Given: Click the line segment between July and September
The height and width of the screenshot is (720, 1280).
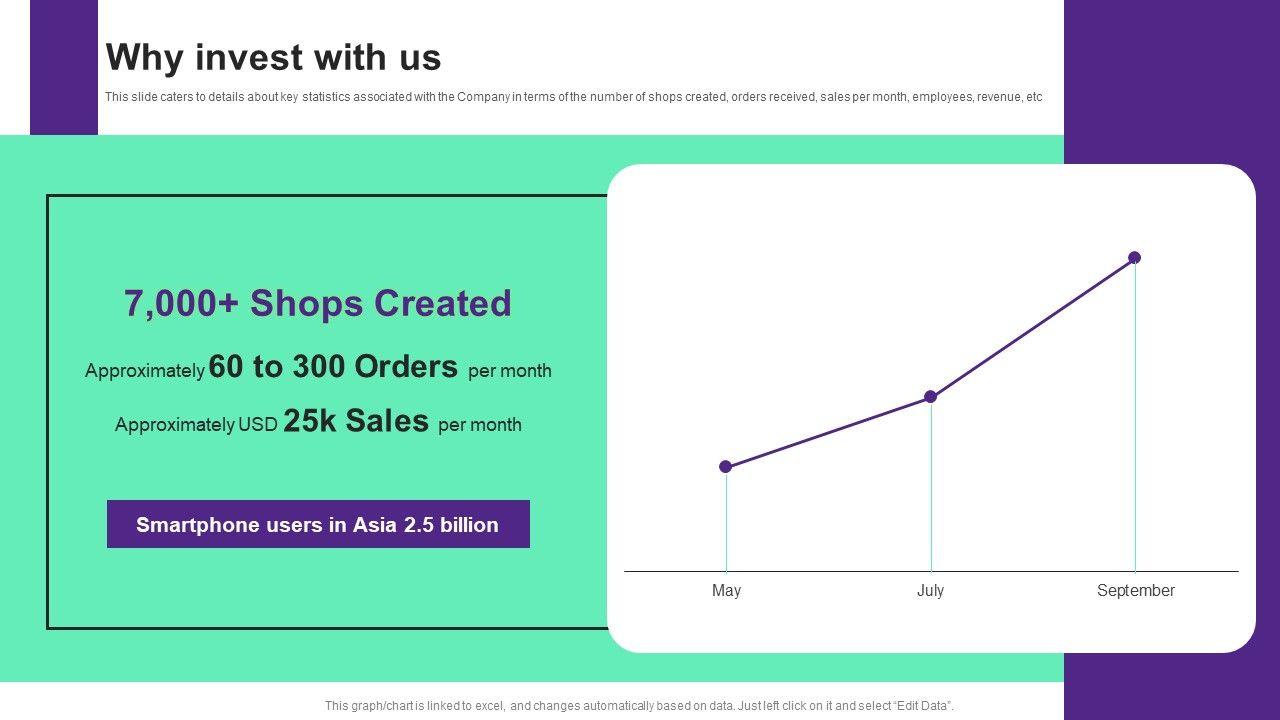Looking at the screenshot, I should point(1032,328).
